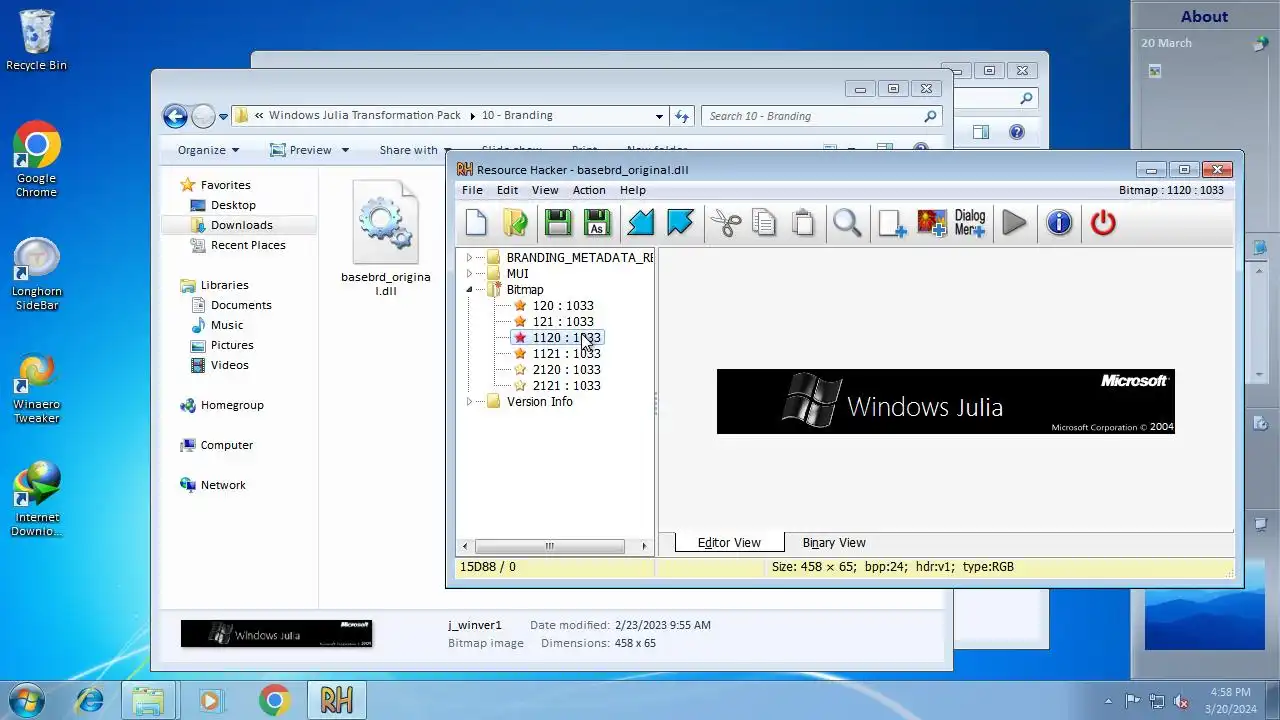This screenshot has width=1280, height=720.
Task: Open the basebrd_original.dll file icon
Action: click(x=386, y=239)
